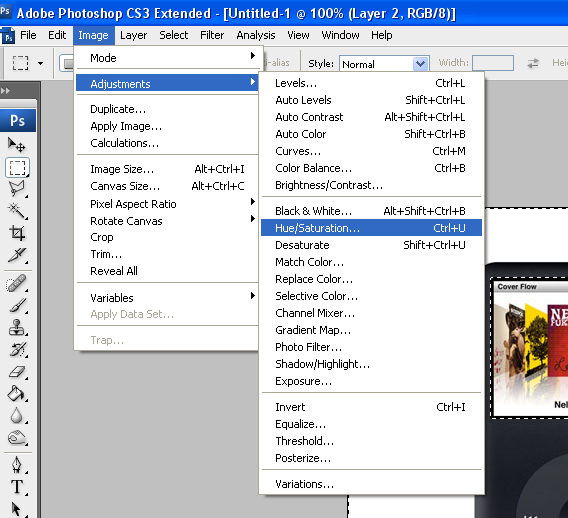The image size is (568, 518).
Task: Open the Adjustments submenu entry
Action: [167, 84]
